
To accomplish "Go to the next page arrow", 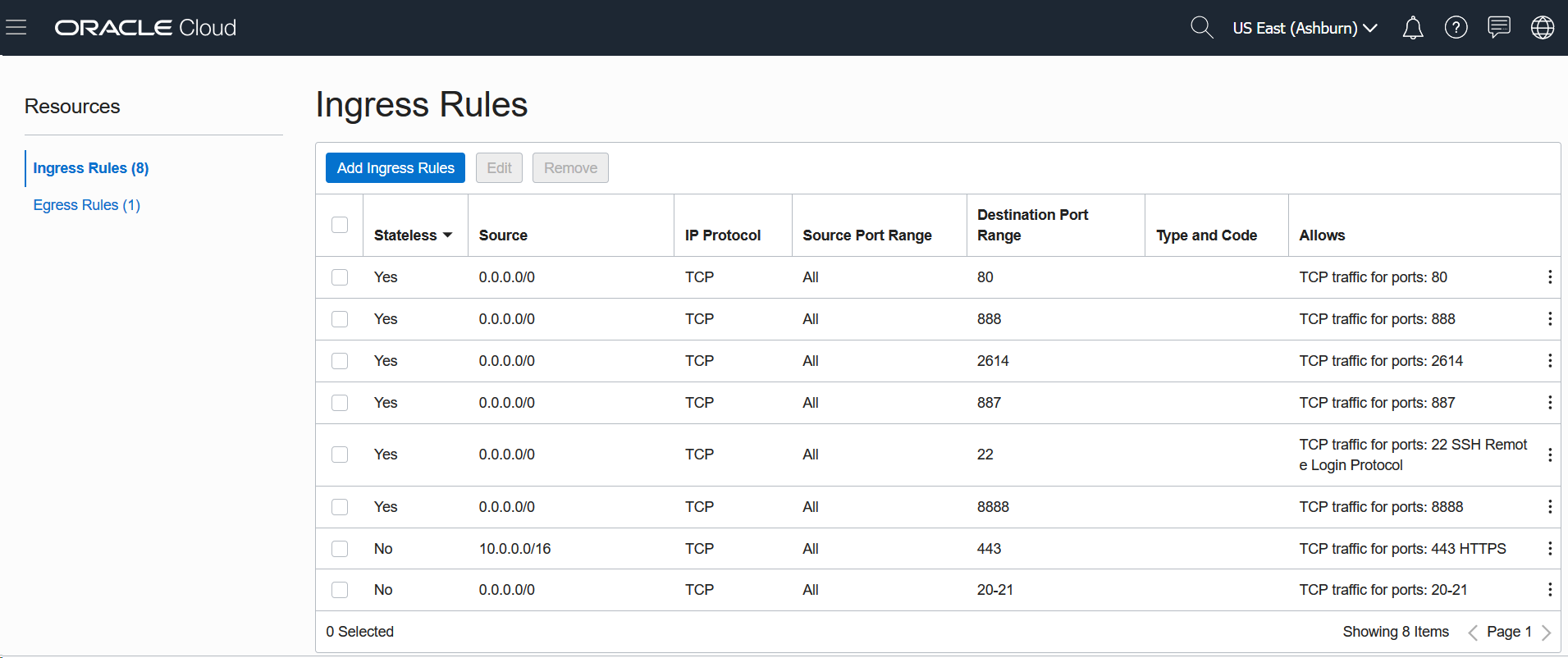I will [1546, 632].
